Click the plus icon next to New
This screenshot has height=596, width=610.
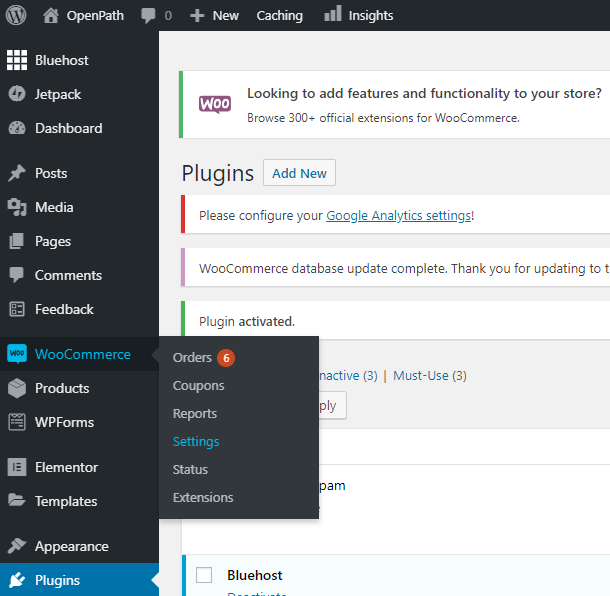[x=197, y=16]
